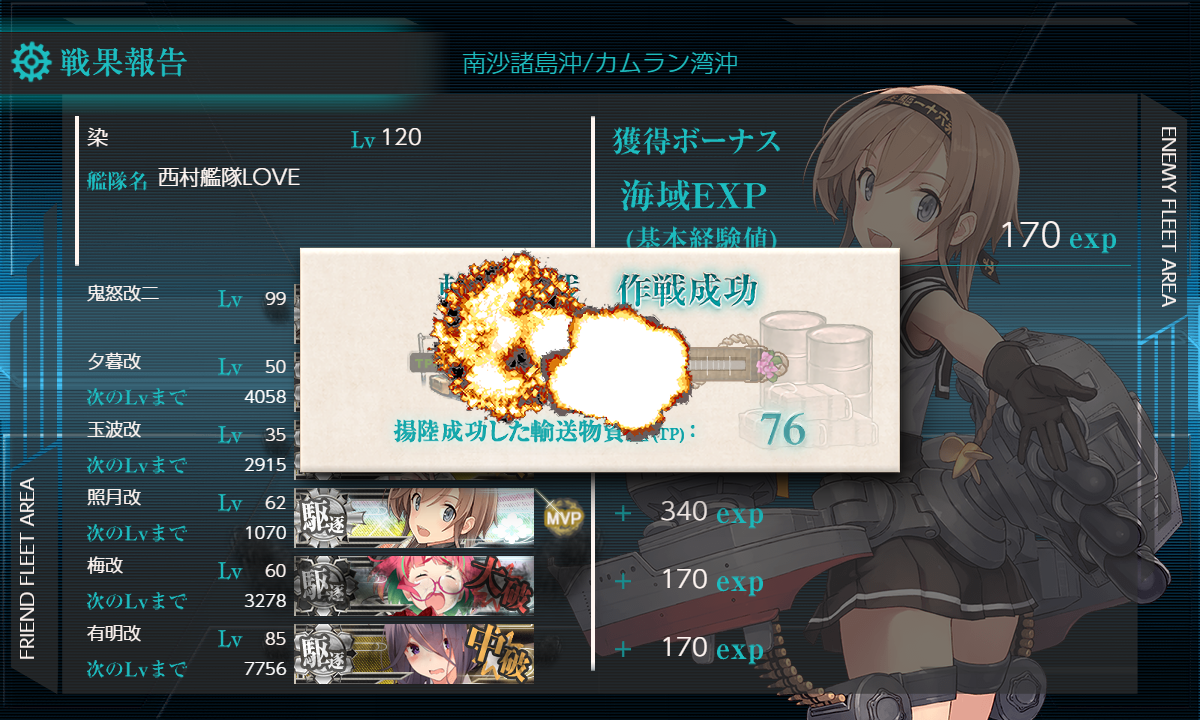Select 有明改 moderately damaged ship banner
Viewport: 1200px width, 720px height.
pyautogui.click(x=414, y=653)
